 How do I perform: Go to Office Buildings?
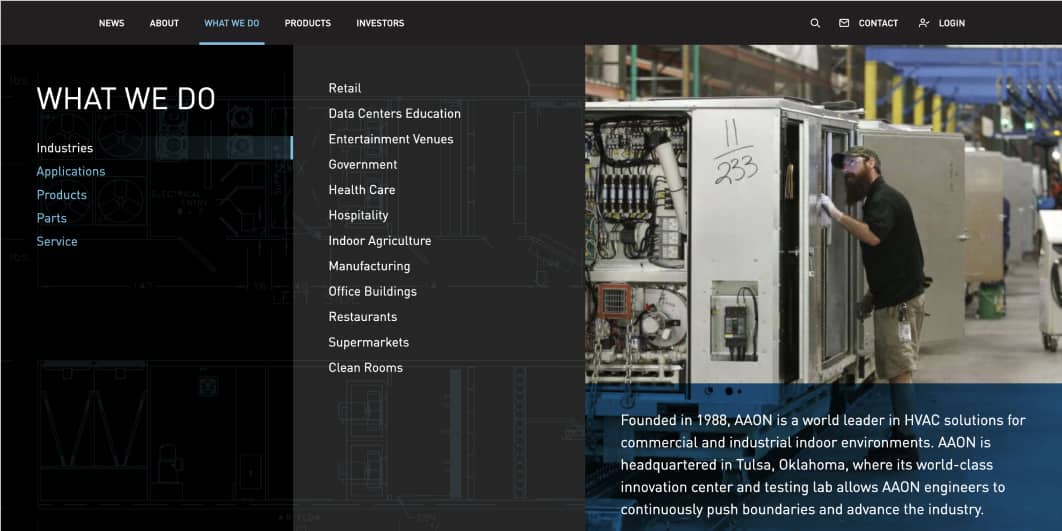point(373,291)
